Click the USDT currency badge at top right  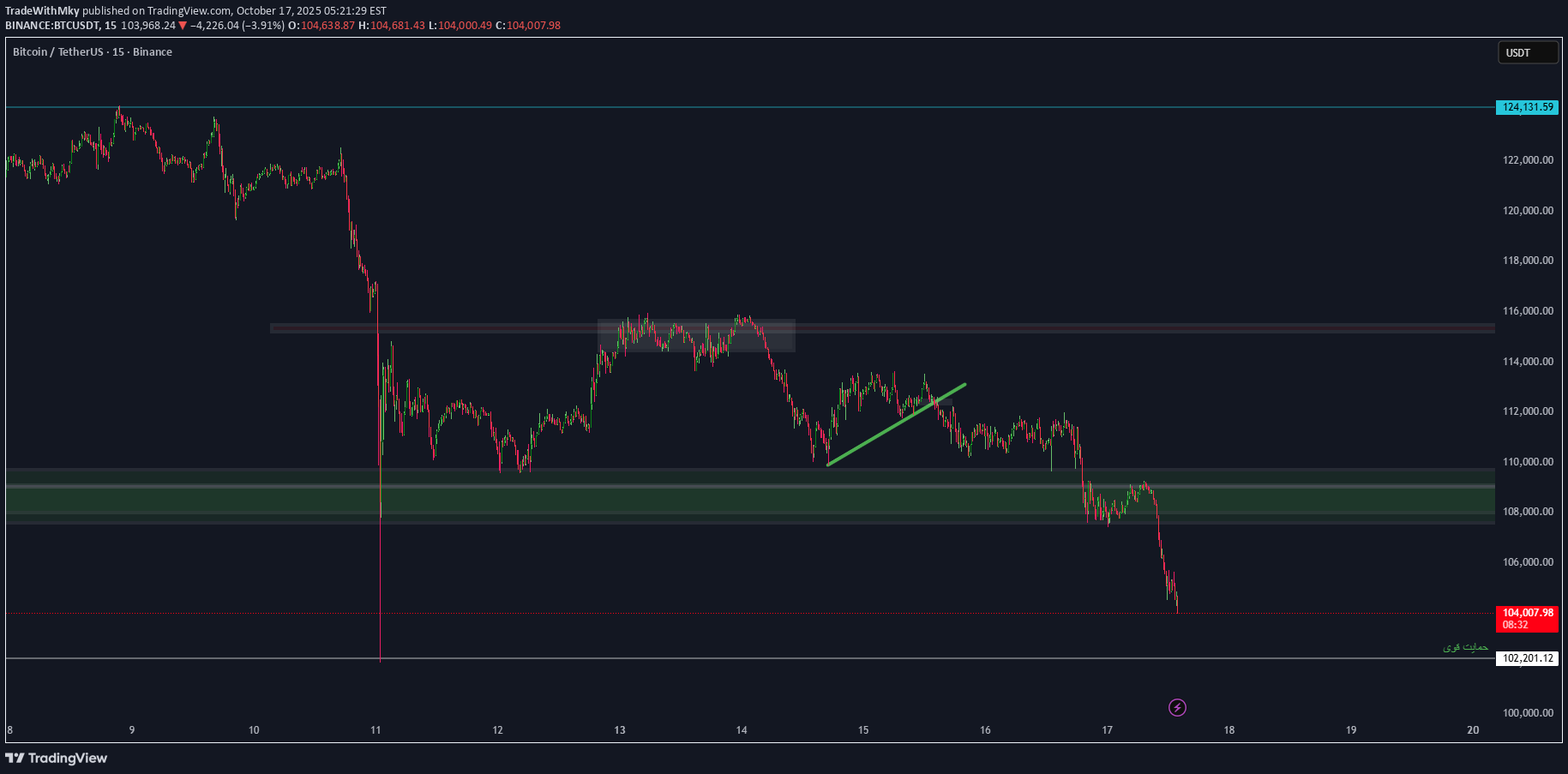tap(1527, 52)
